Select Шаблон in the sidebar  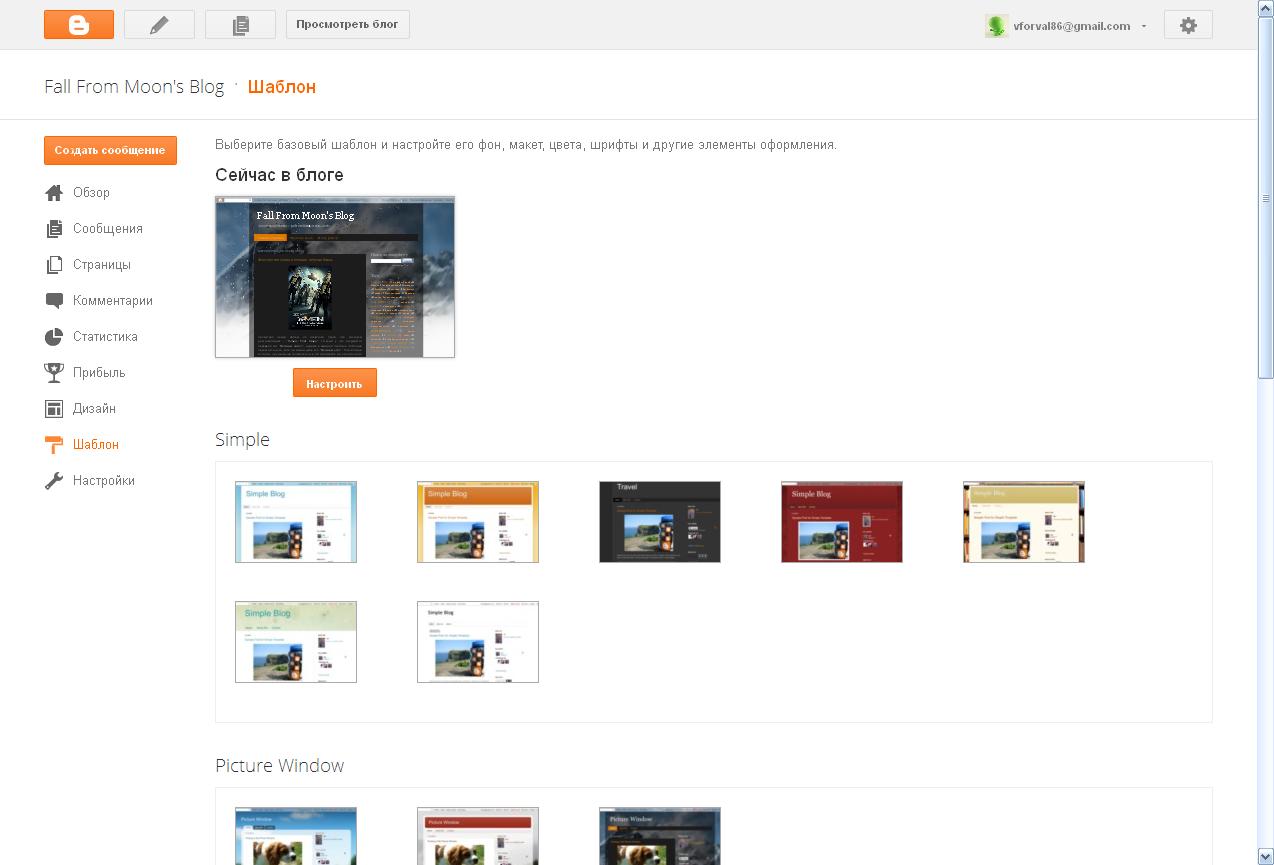(96, 444)
